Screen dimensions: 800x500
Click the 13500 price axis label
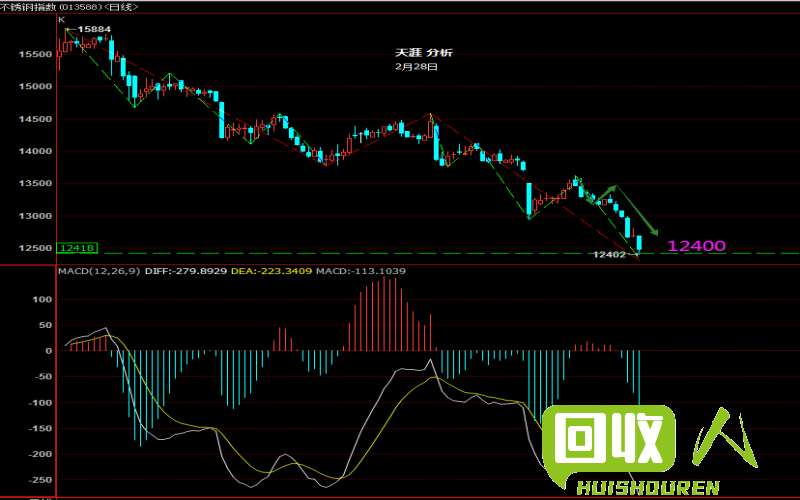pos(35,183)
